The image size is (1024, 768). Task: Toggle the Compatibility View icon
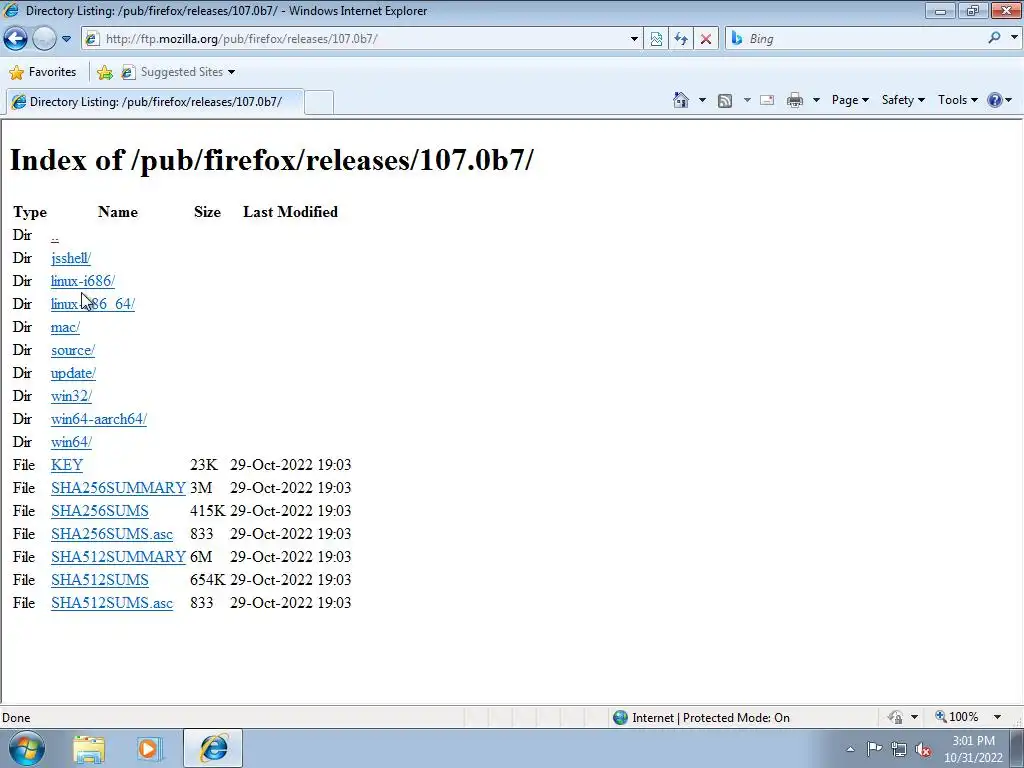coord(656,39)
